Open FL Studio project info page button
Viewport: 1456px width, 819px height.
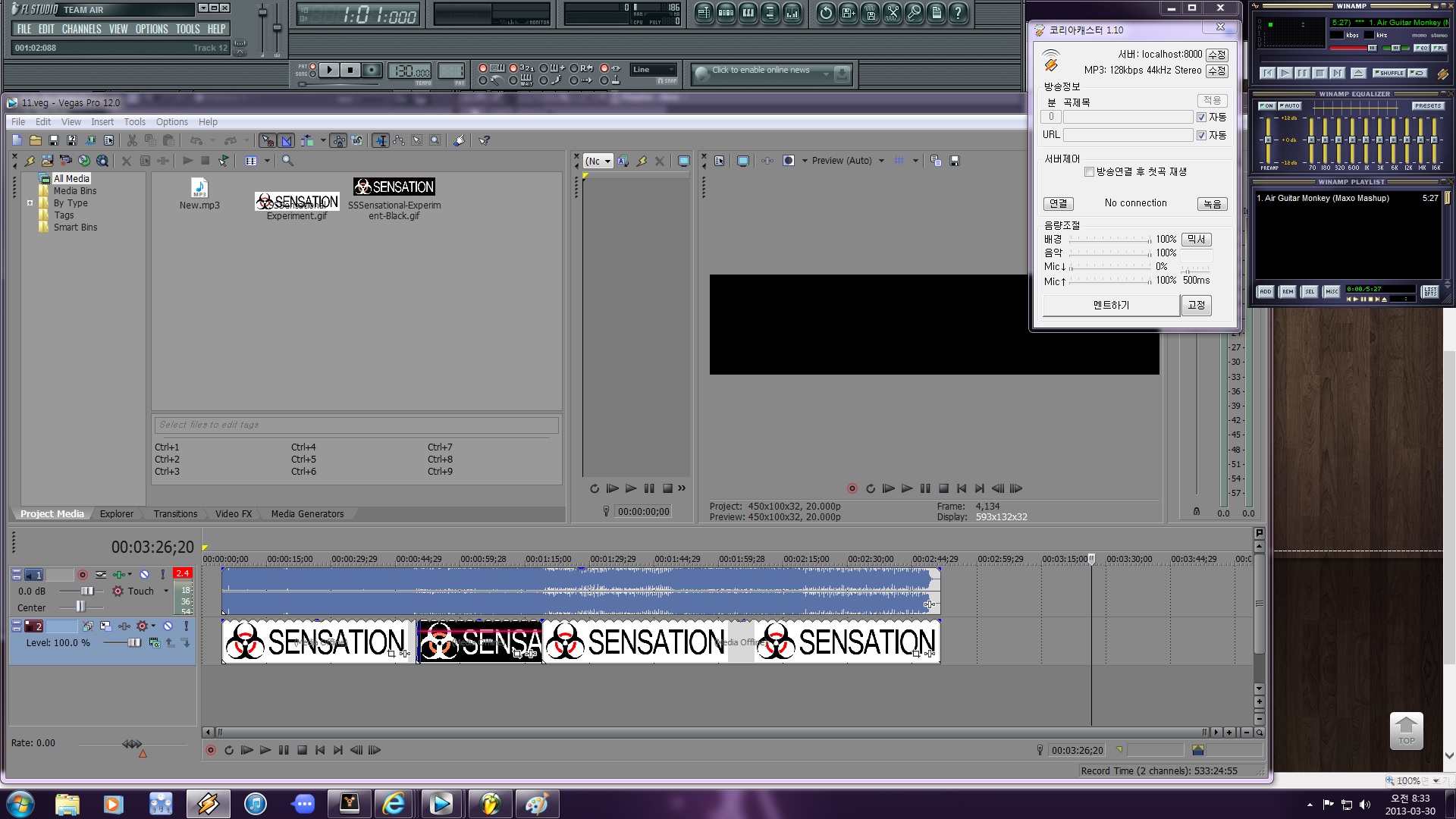coord(937,12)
